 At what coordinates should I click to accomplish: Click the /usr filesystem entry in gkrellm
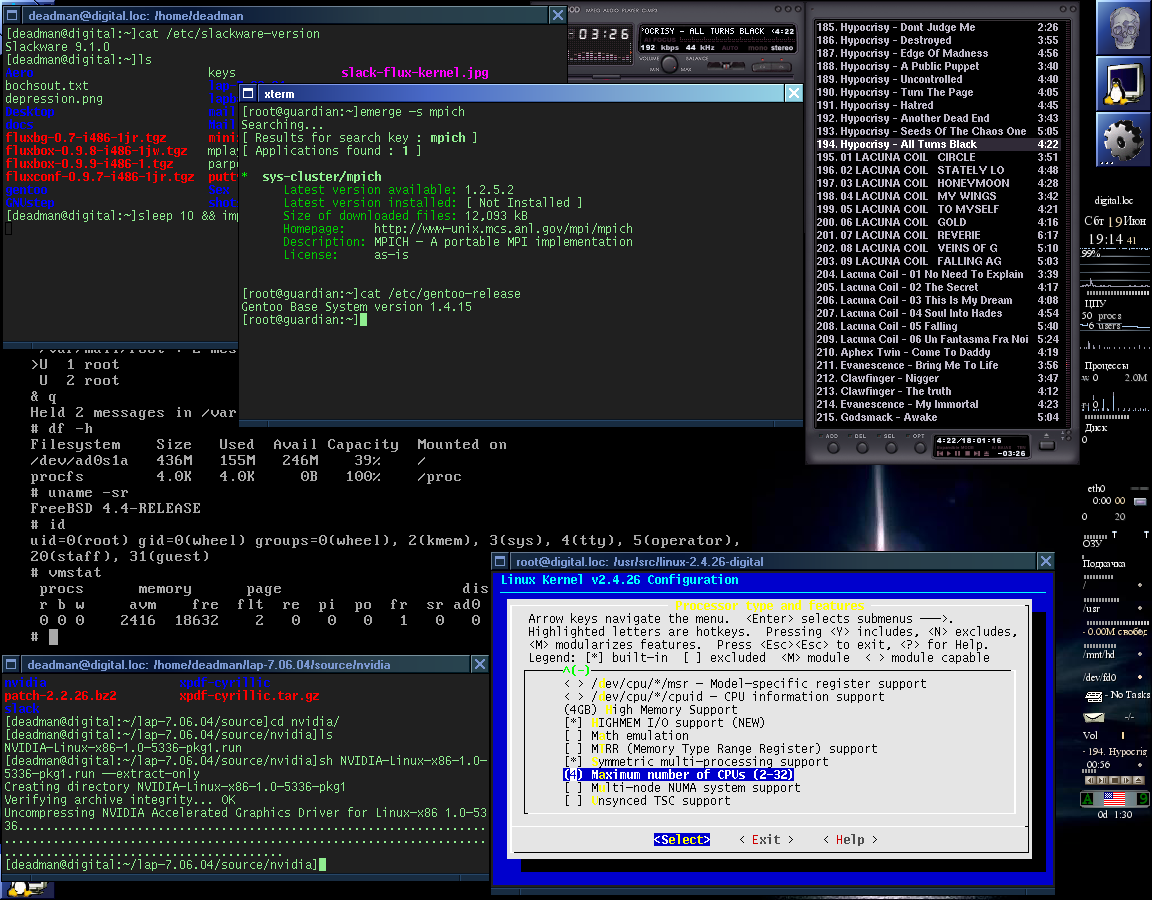pos(1092,608)
